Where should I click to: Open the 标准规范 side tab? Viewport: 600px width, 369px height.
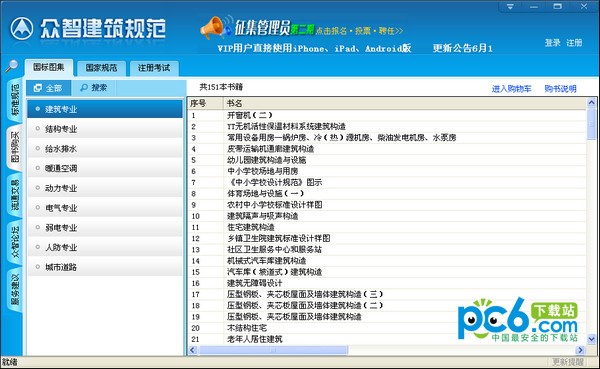pyautogui.click(x=15, y=100)
